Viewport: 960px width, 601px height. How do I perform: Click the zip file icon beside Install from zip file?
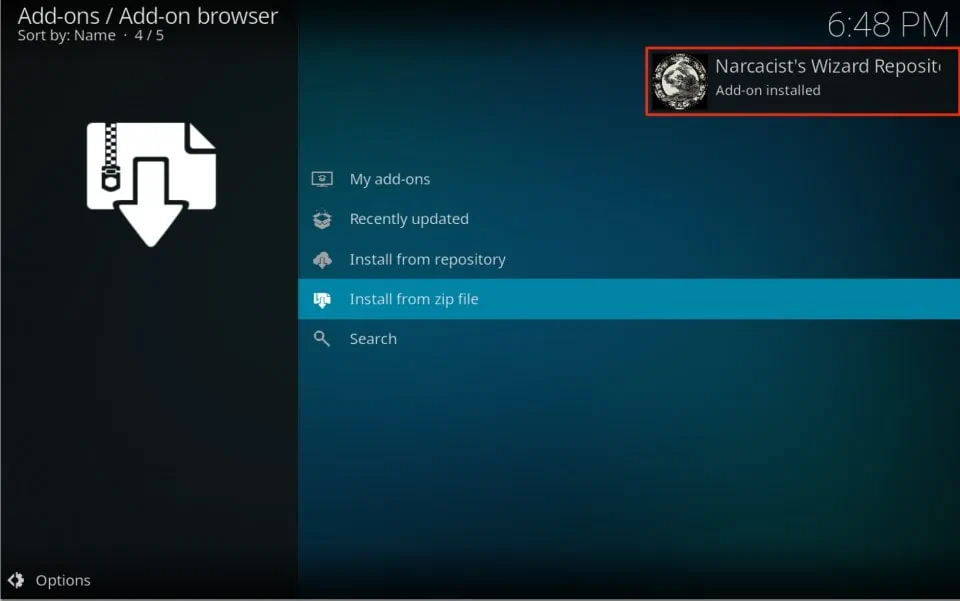(322, 298)
